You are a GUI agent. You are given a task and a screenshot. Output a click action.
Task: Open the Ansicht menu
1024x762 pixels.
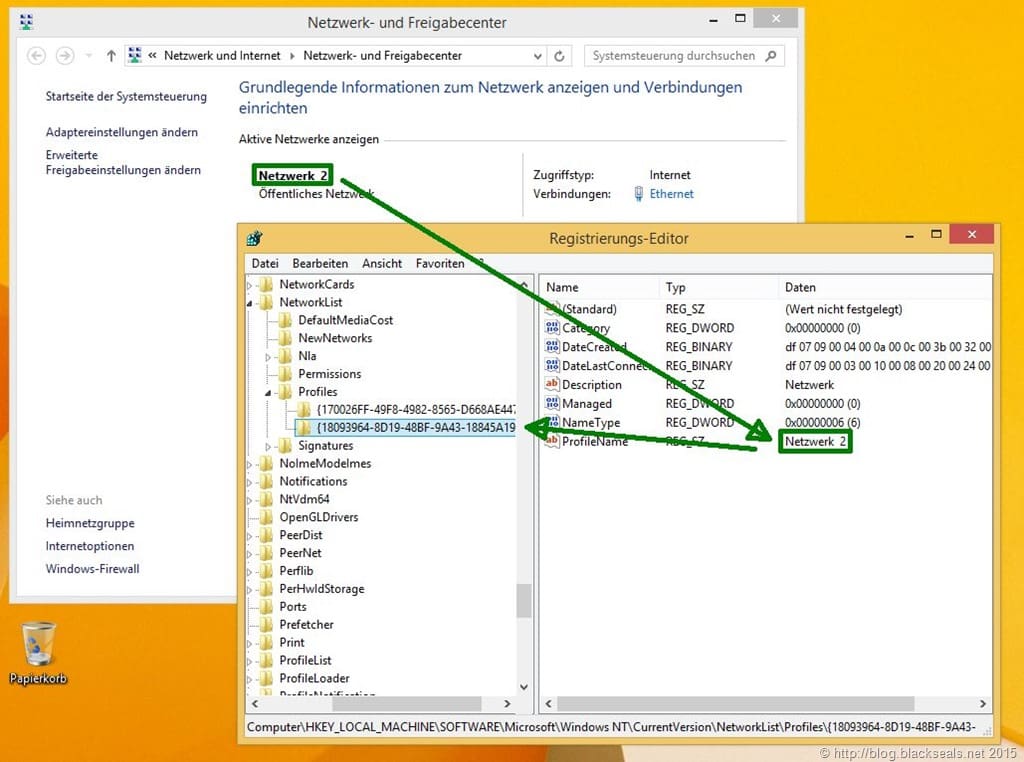[382, 263]
